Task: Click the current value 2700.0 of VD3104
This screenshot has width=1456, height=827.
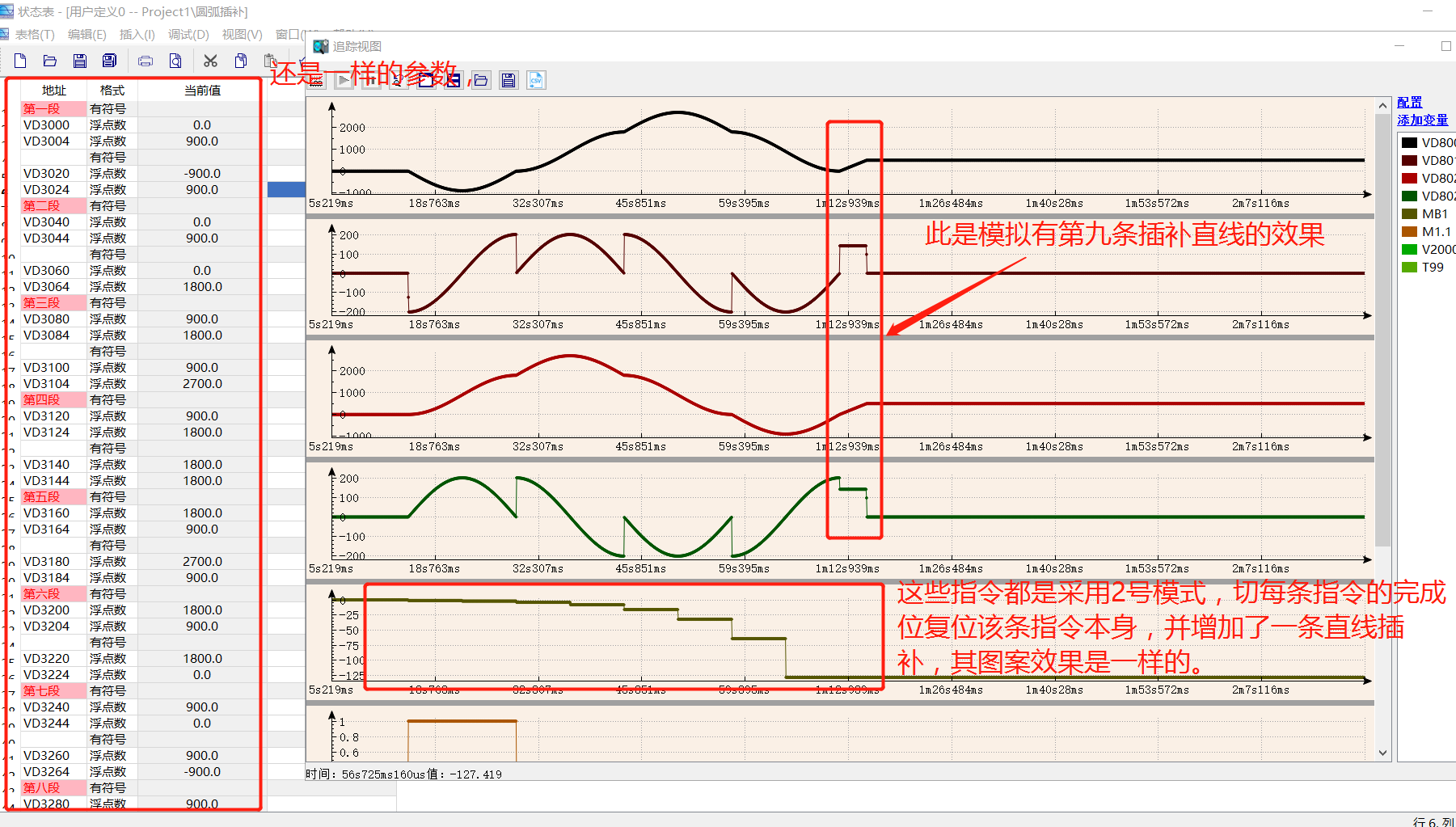Action: click(202, 384)
